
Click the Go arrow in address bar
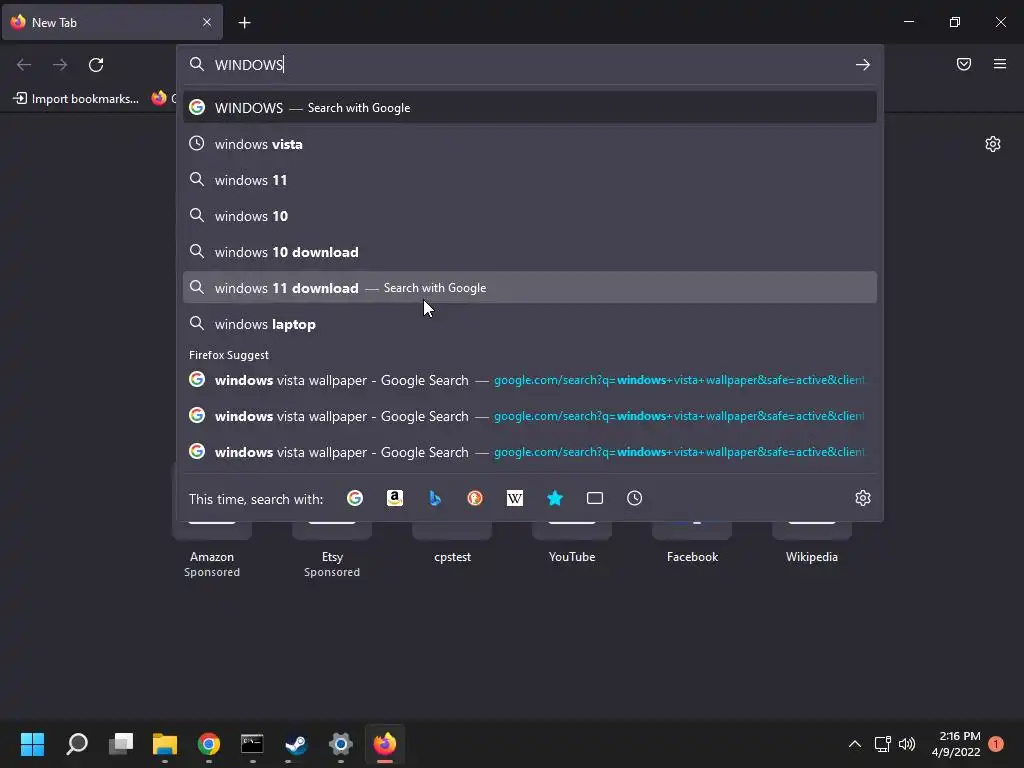pos(863,64)
